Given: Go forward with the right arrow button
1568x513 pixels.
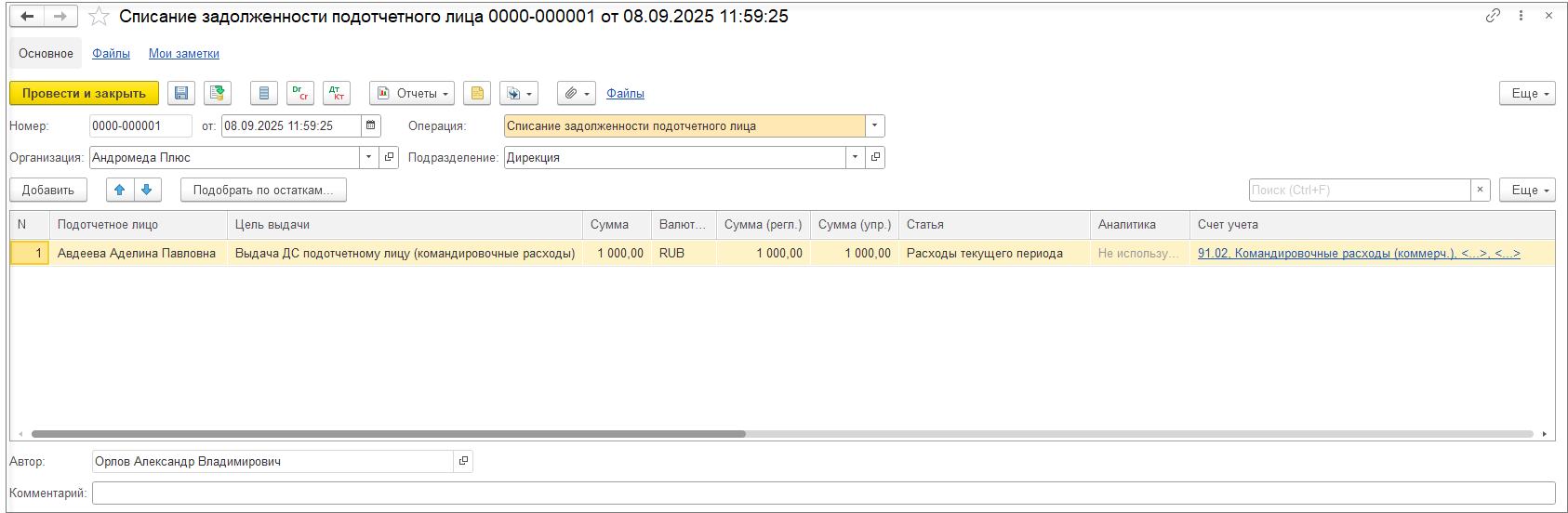Looking at the screenshot, I should 60,17.
